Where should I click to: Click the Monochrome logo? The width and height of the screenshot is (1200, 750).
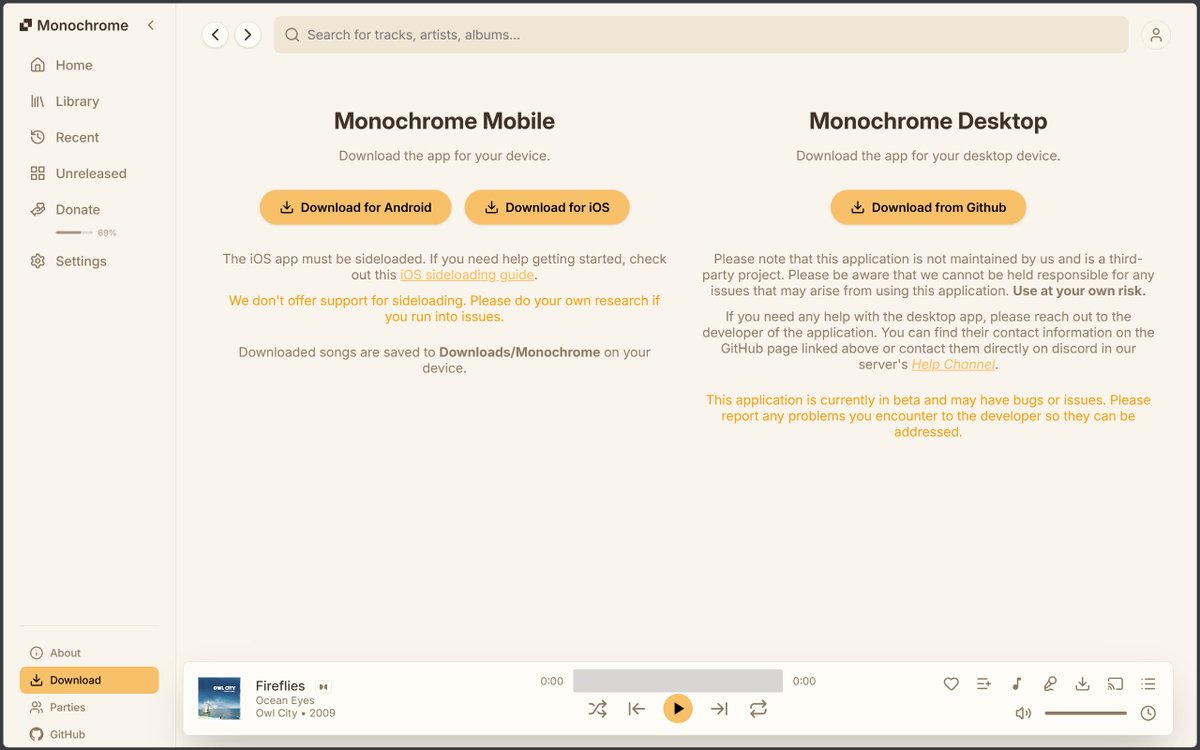pos(74,25)
